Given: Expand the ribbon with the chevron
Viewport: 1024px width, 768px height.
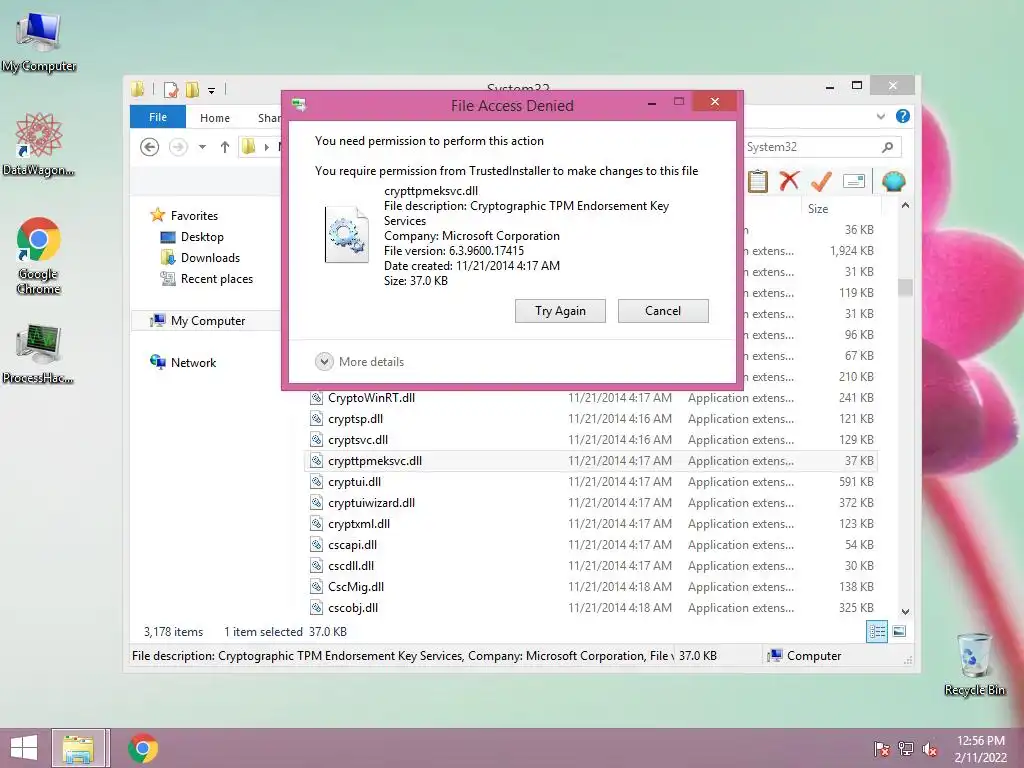Looking at the screenshot, I should (x=881, y=116).
